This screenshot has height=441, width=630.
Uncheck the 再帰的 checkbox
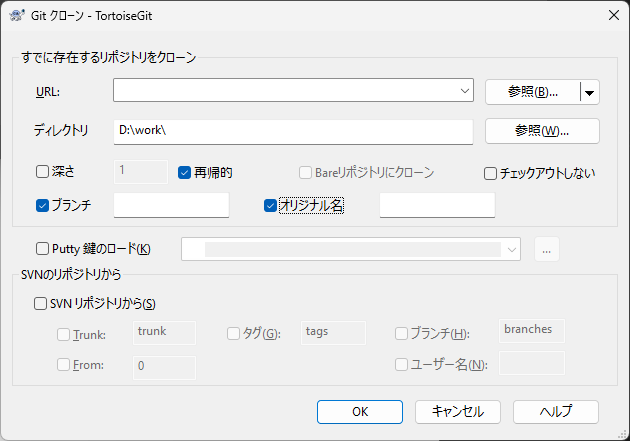tap(185, 172)
